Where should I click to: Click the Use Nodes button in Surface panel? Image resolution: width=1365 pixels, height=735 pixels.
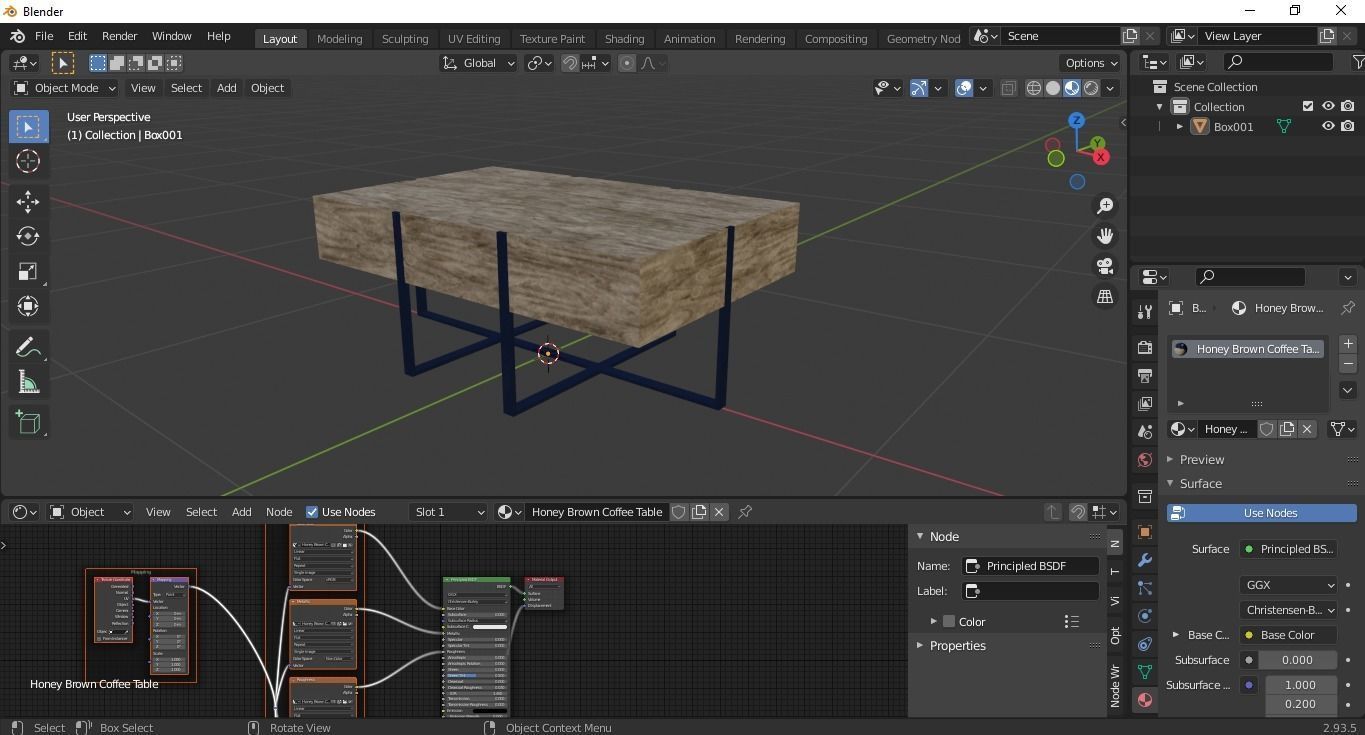click(x=1261, y=513)
